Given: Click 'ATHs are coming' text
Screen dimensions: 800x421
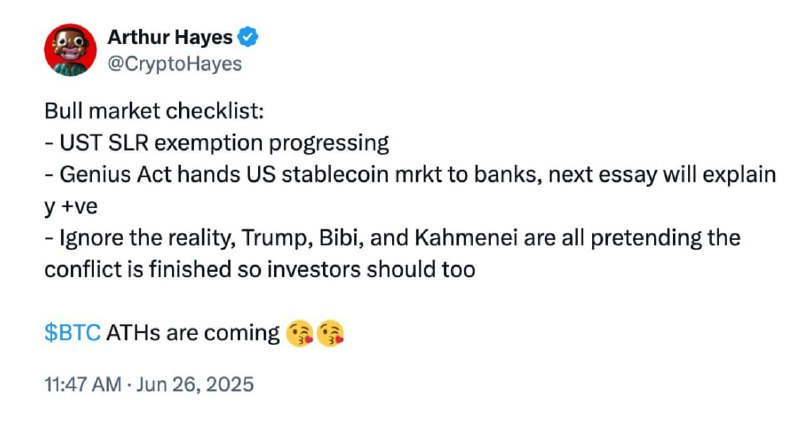Looking at the screenshot, I should tap(193, 333).
